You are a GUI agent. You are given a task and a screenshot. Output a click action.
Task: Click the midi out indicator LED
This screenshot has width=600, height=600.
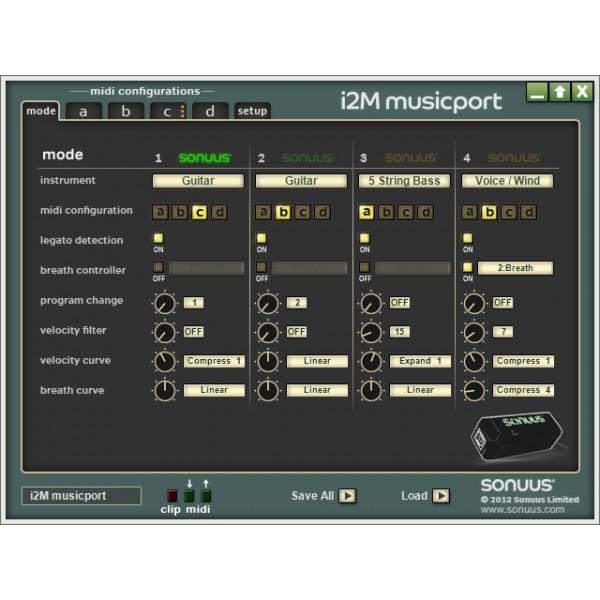point(206,496)
